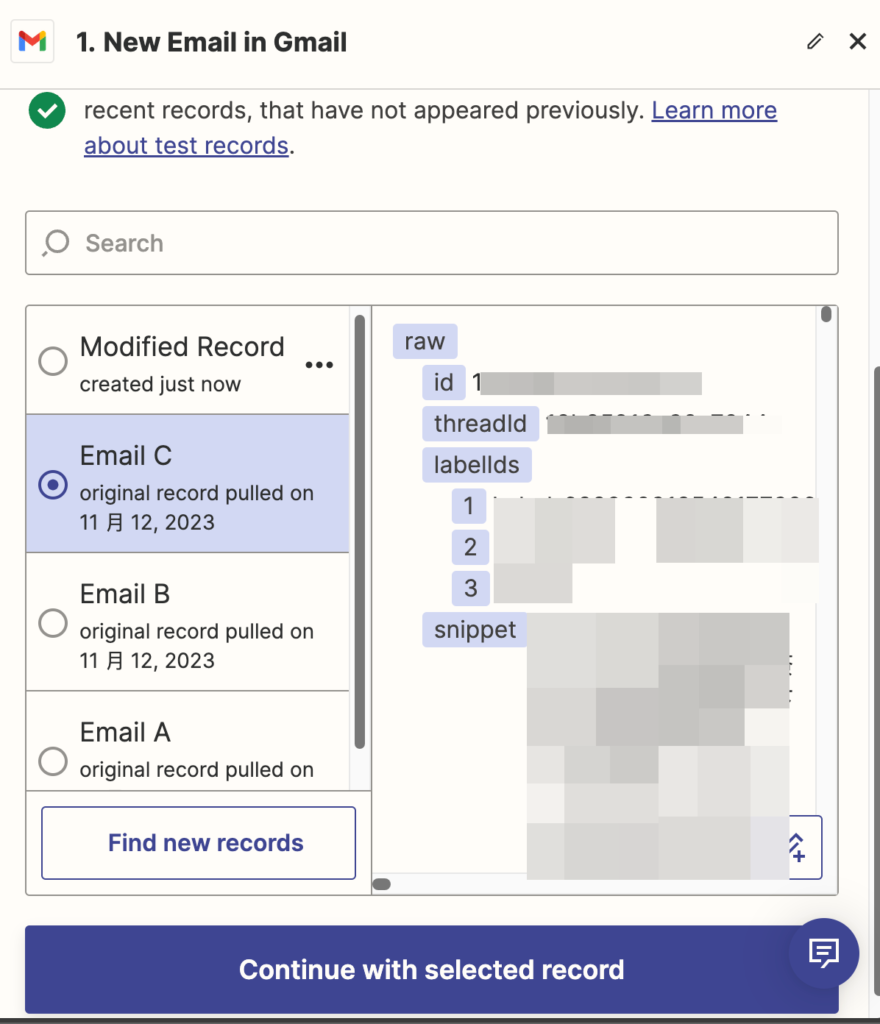Click 'created just now' subtitle text
880x1024 pixels.
click(x=161, y=384)
